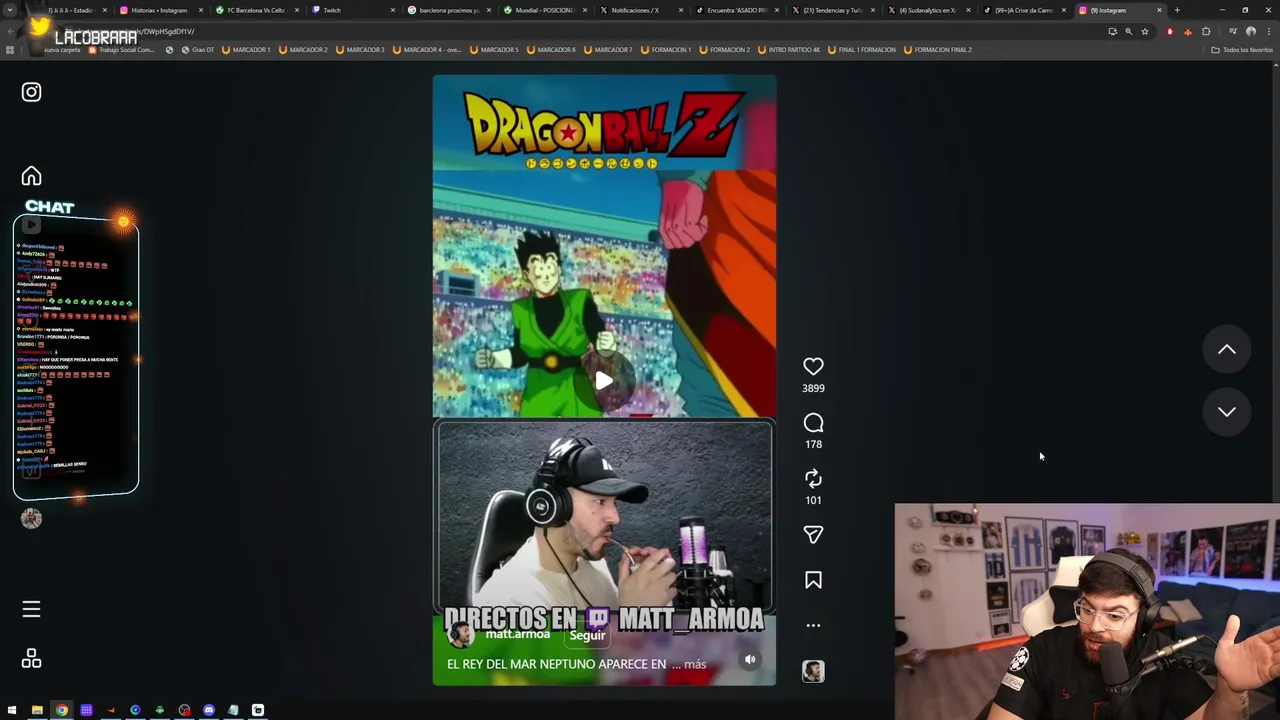The height and width of the screenshot is (720, 1280).
Task: Switch to FC Barcelona Vs Celta tab
Action: (x=255, y=10)
